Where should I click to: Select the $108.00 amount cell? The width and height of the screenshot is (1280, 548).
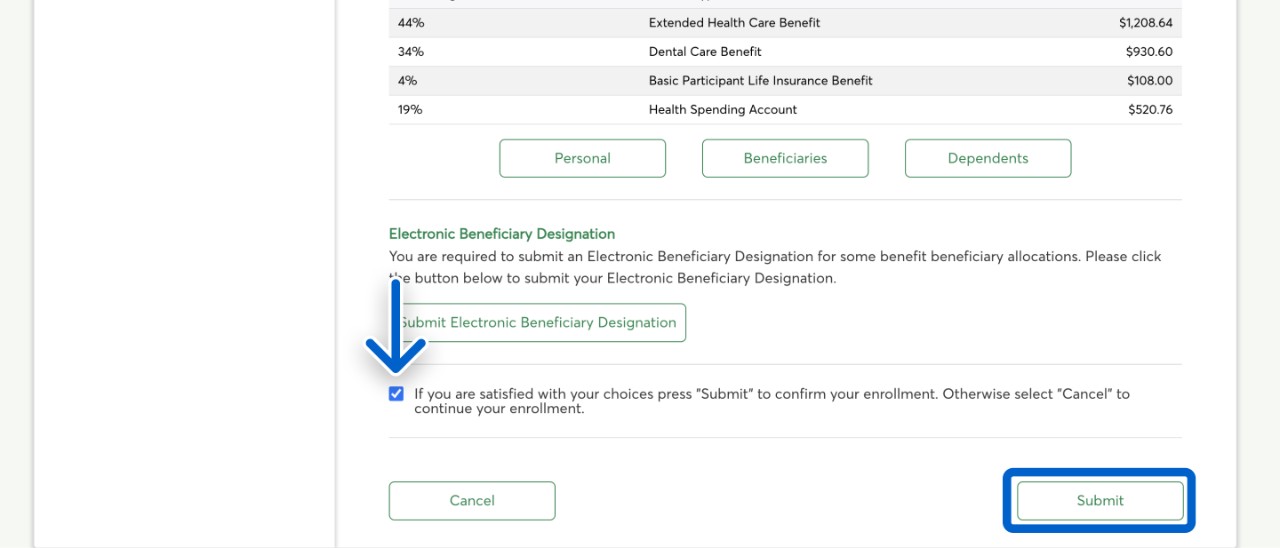1149,81
